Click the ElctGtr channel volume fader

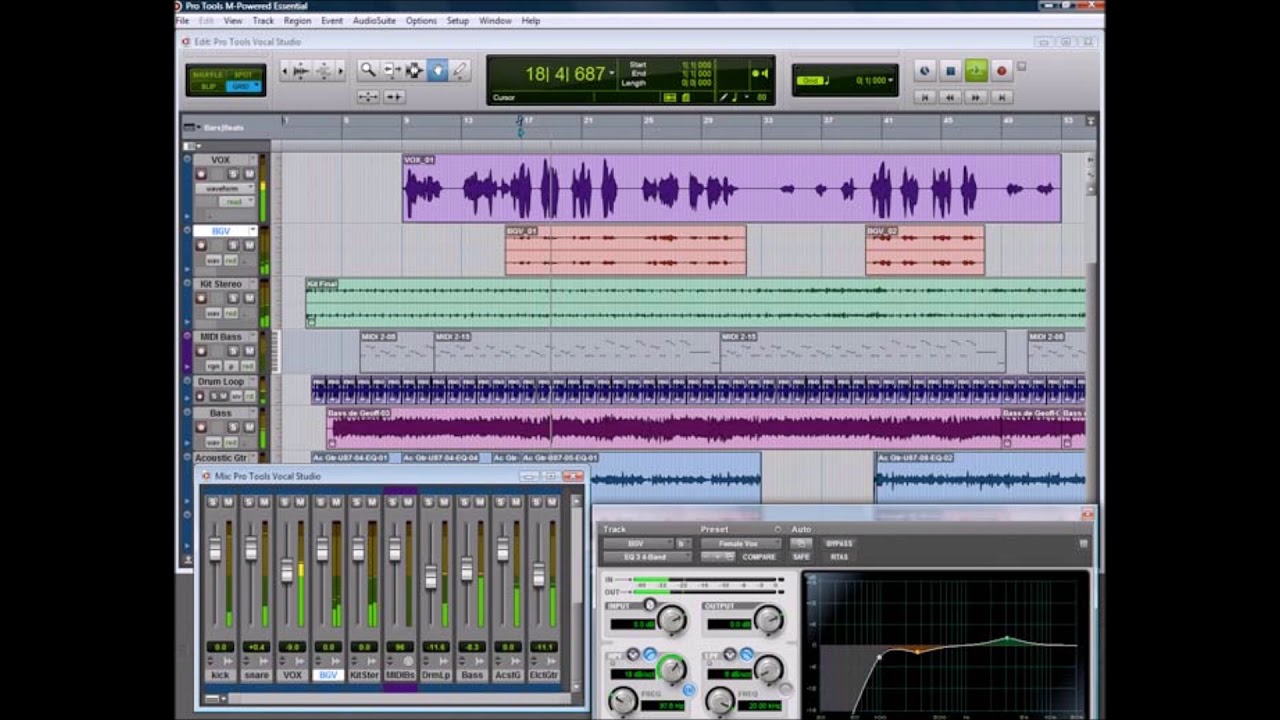tap(539, 575)
